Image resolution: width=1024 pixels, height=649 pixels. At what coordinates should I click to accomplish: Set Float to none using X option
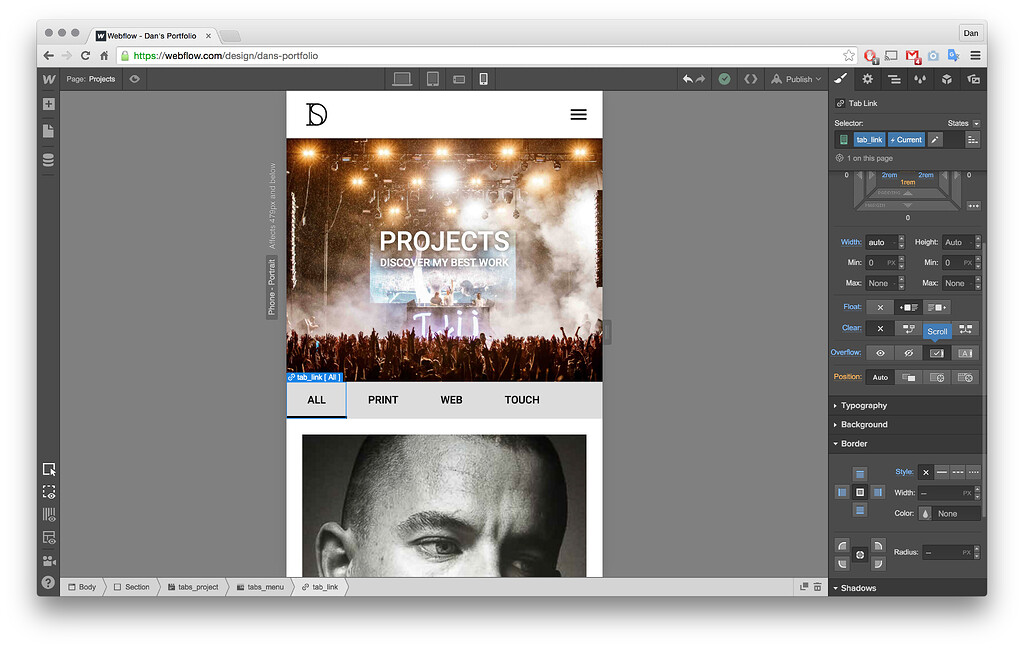click(881, 307)
